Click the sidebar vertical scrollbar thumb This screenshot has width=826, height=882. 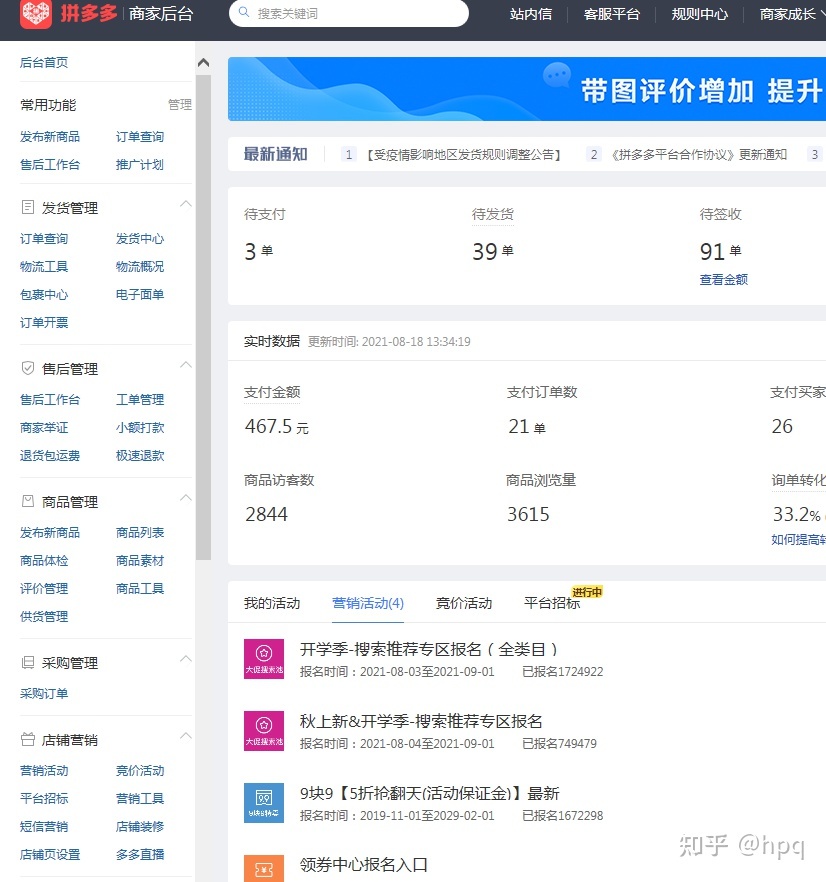pos(204,317)
